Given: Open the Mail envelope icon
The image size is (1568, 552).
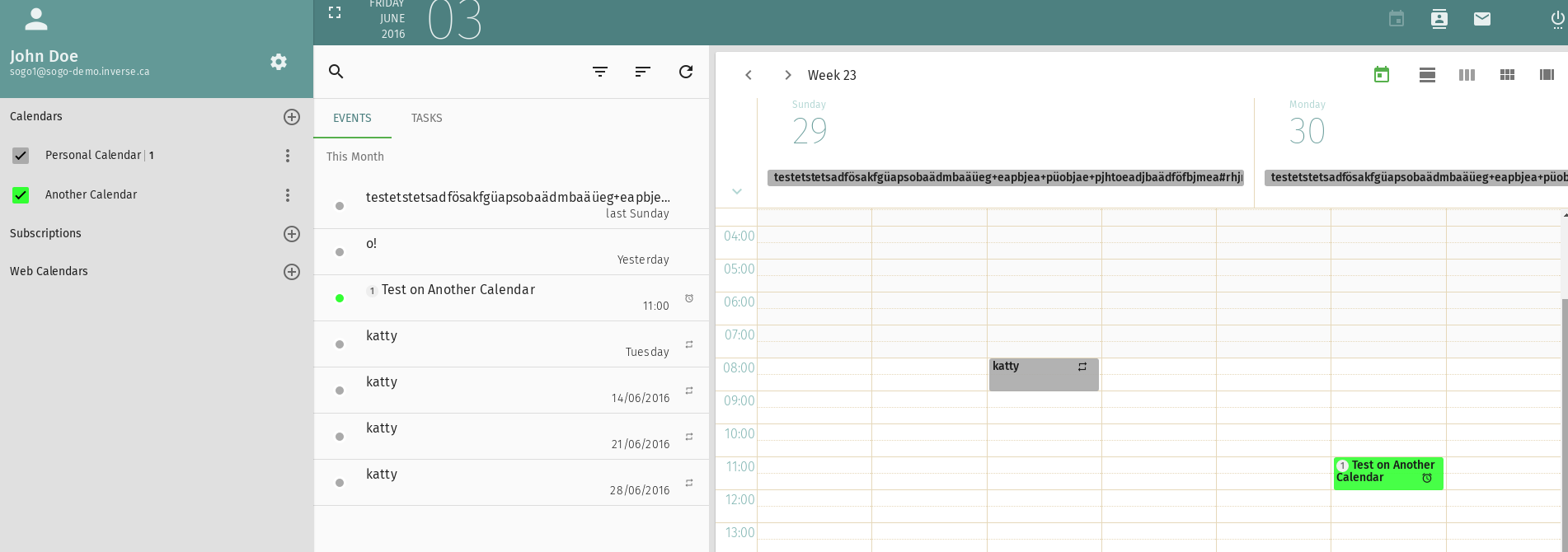Looking at the screenshot, I should (1481, 19).
